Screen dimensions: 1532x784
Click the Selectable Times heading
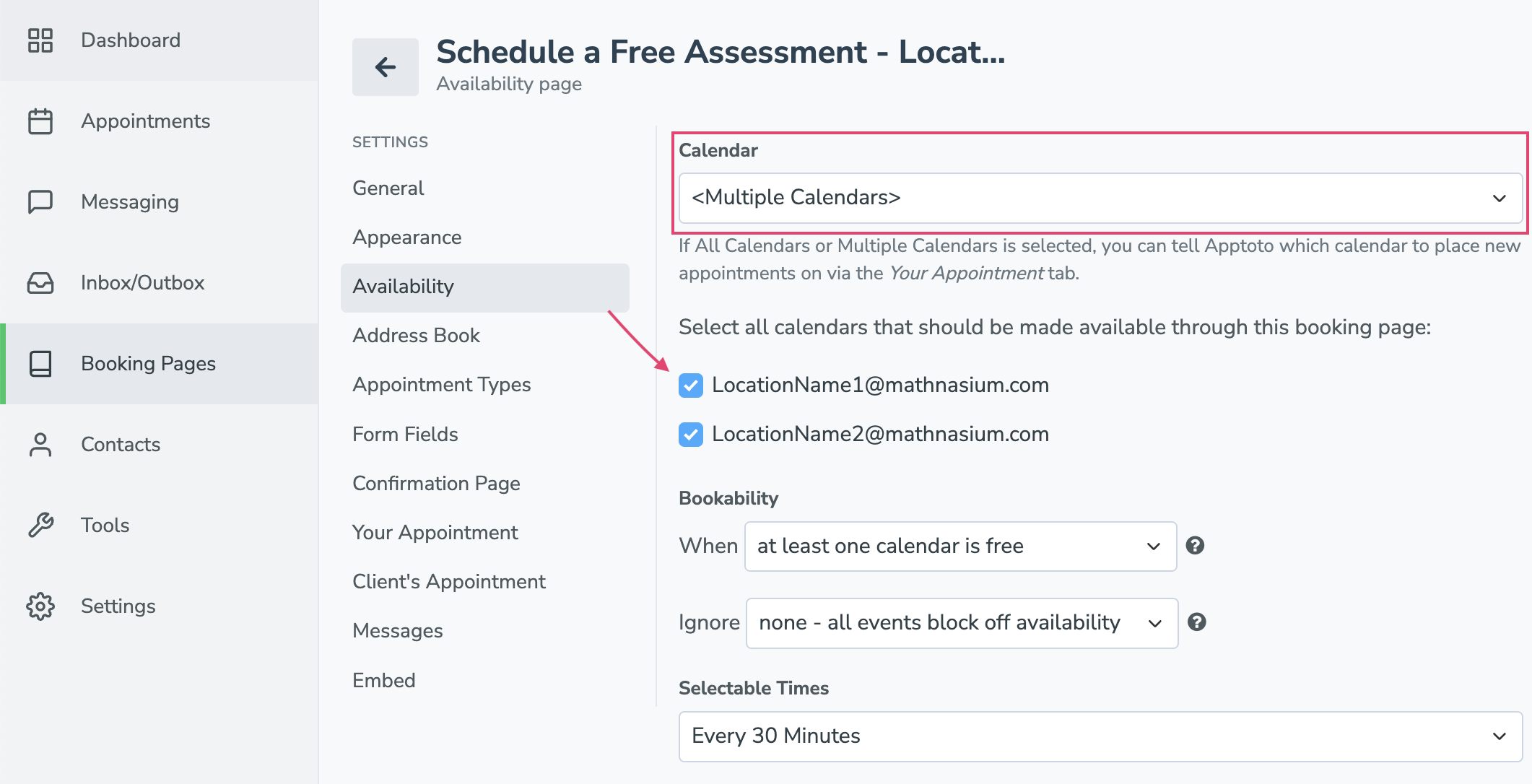(x=754, y=689)
